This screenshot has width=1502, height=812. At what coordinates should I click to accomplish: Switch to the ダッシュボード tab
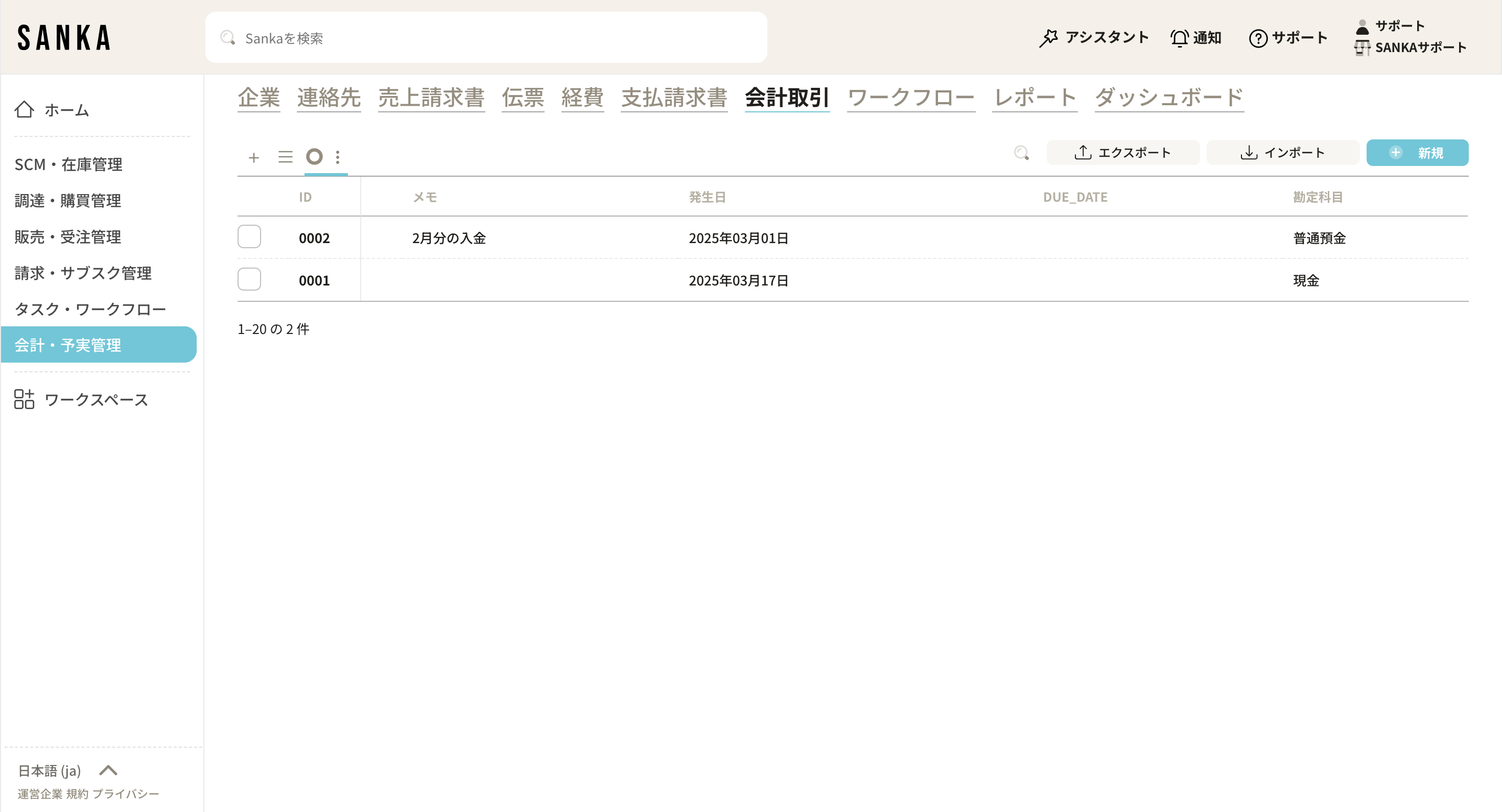[1168, 98]
